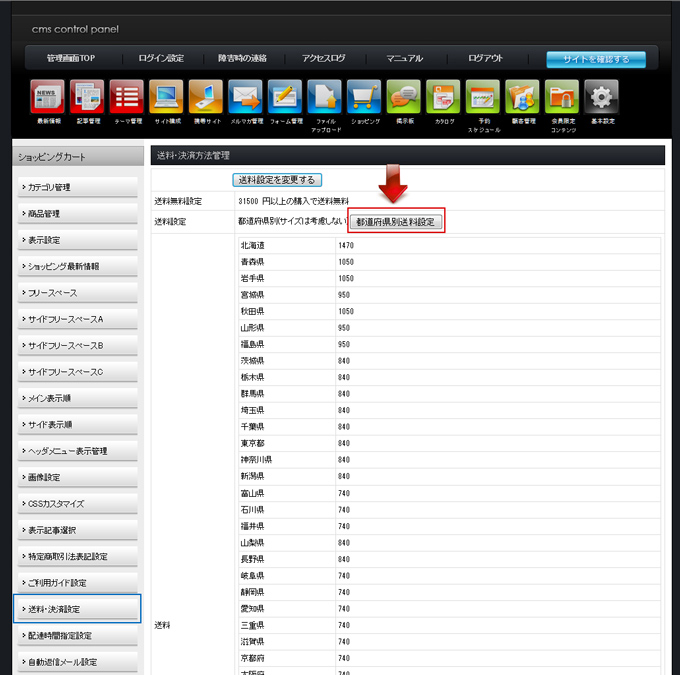Open the サイト構成 site structure icon
Image resolution: width=680 pixels, height=675 pixels.
[166, 98]
